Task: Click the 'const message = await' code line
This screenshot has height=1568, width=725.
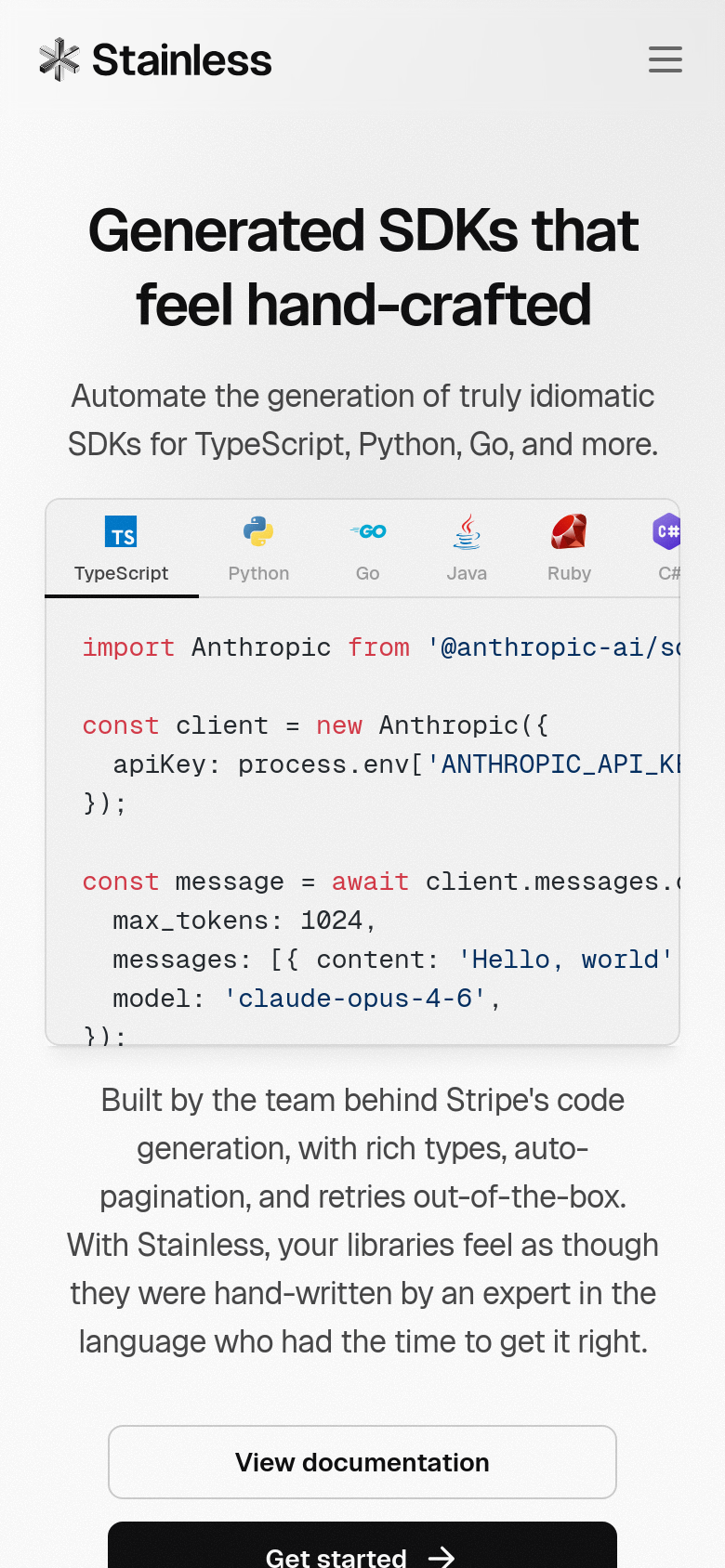Action: pyautogui.click(x=381, y=882)
